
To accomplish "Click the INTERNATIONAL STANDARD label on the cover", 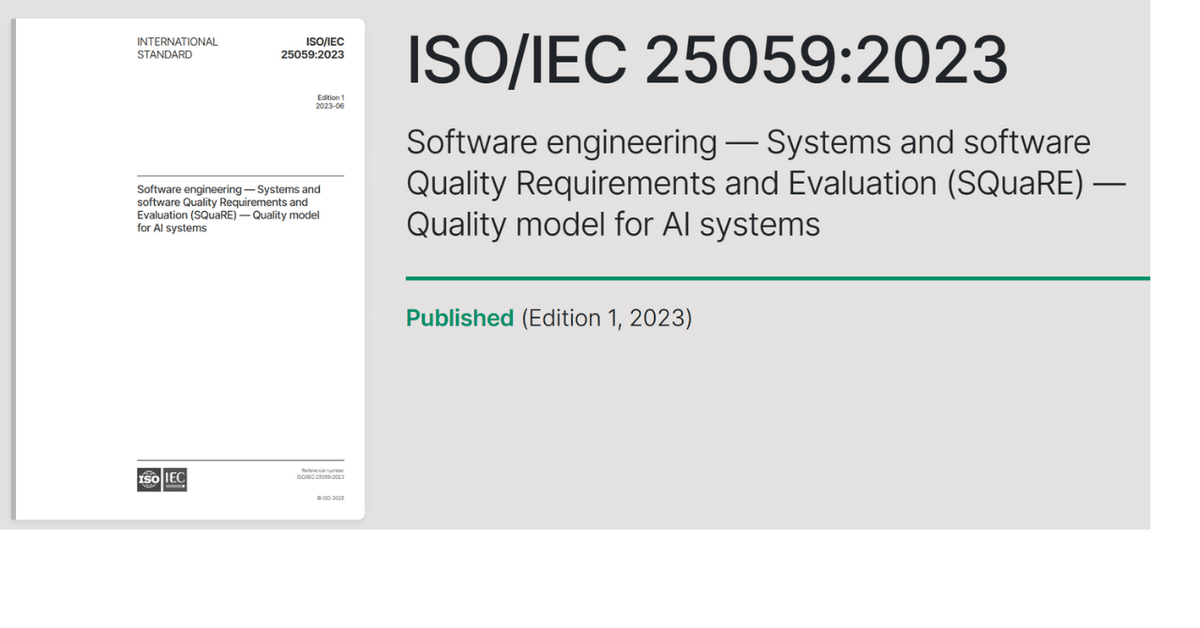I will (177, 47).
